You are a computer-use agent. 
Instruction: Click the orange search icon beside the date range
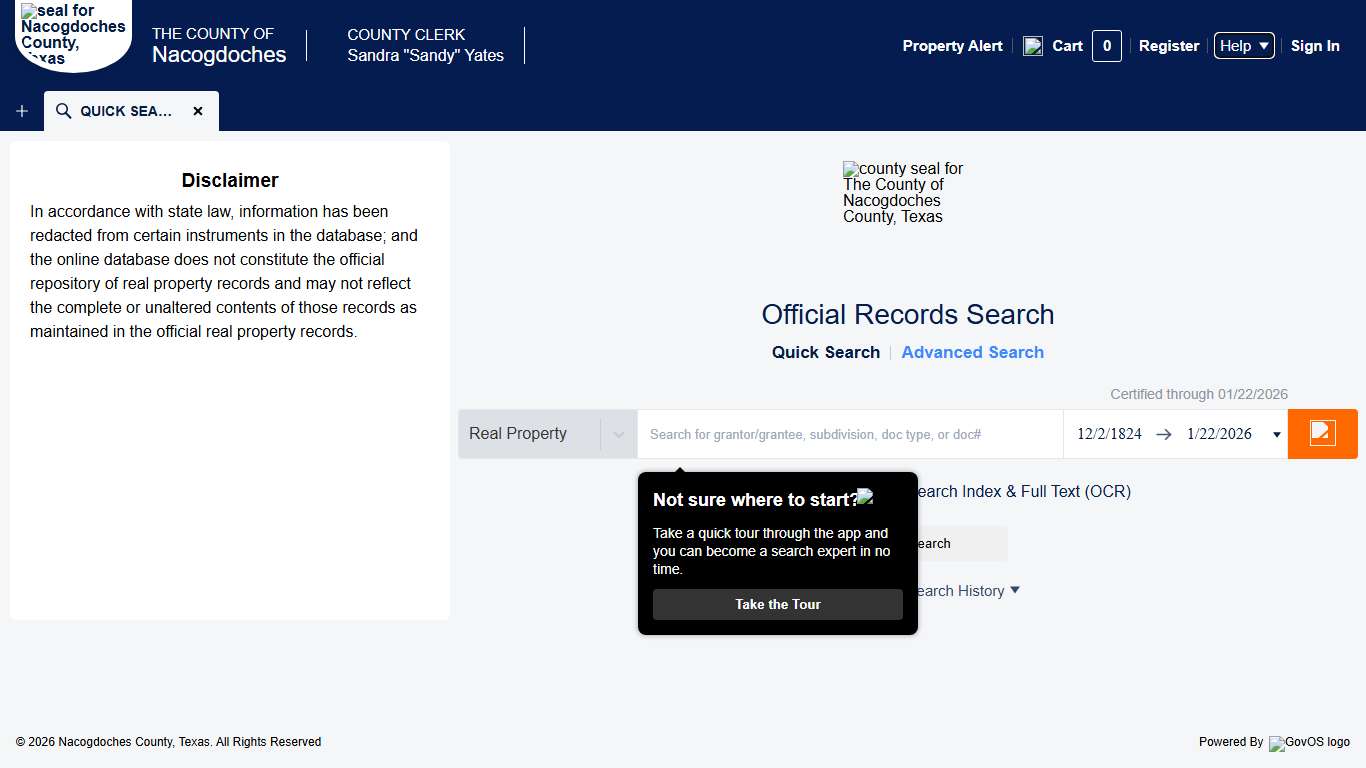click(1322, 433)
